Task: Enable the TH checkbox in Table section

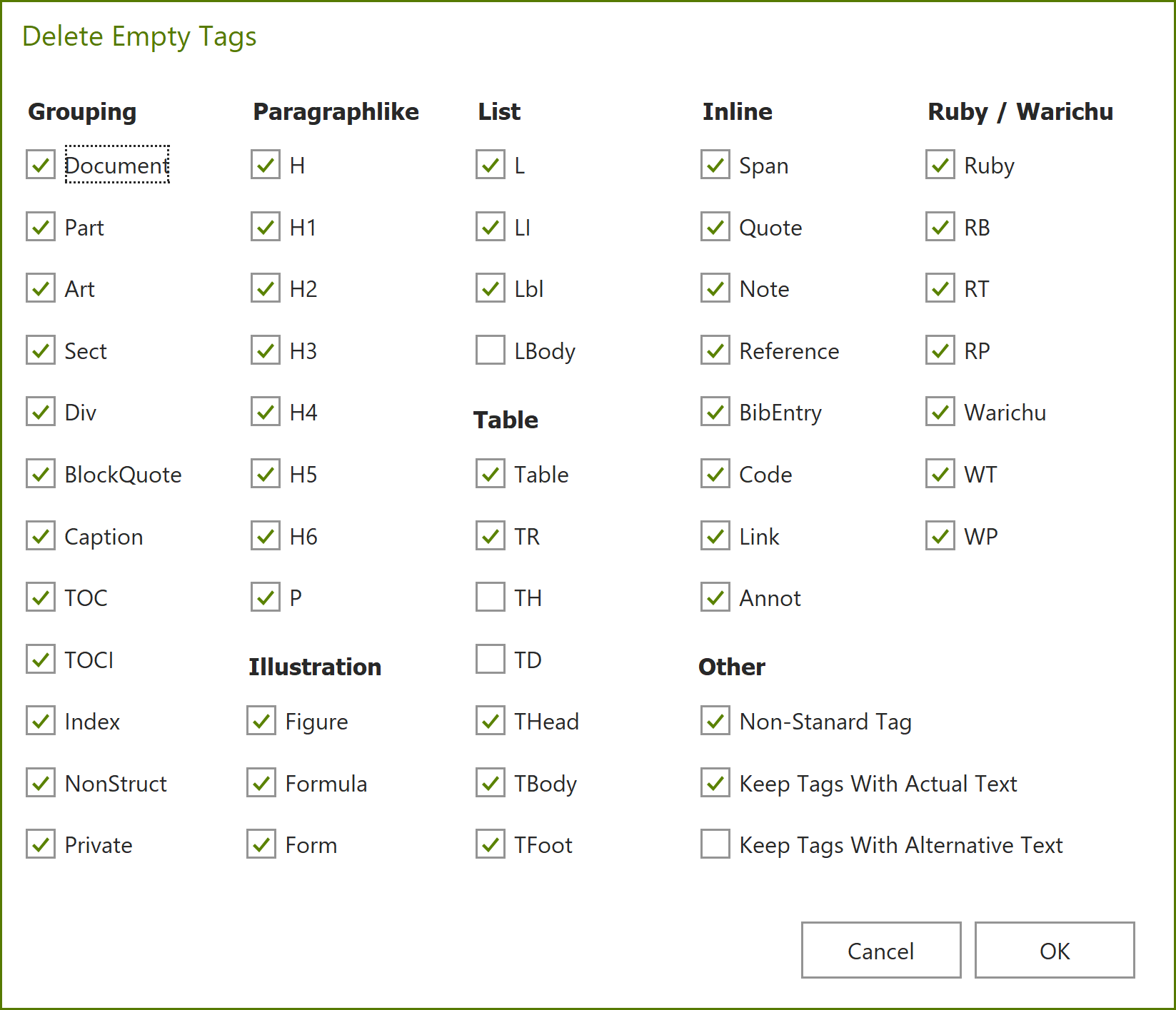Action: (490, 597)
